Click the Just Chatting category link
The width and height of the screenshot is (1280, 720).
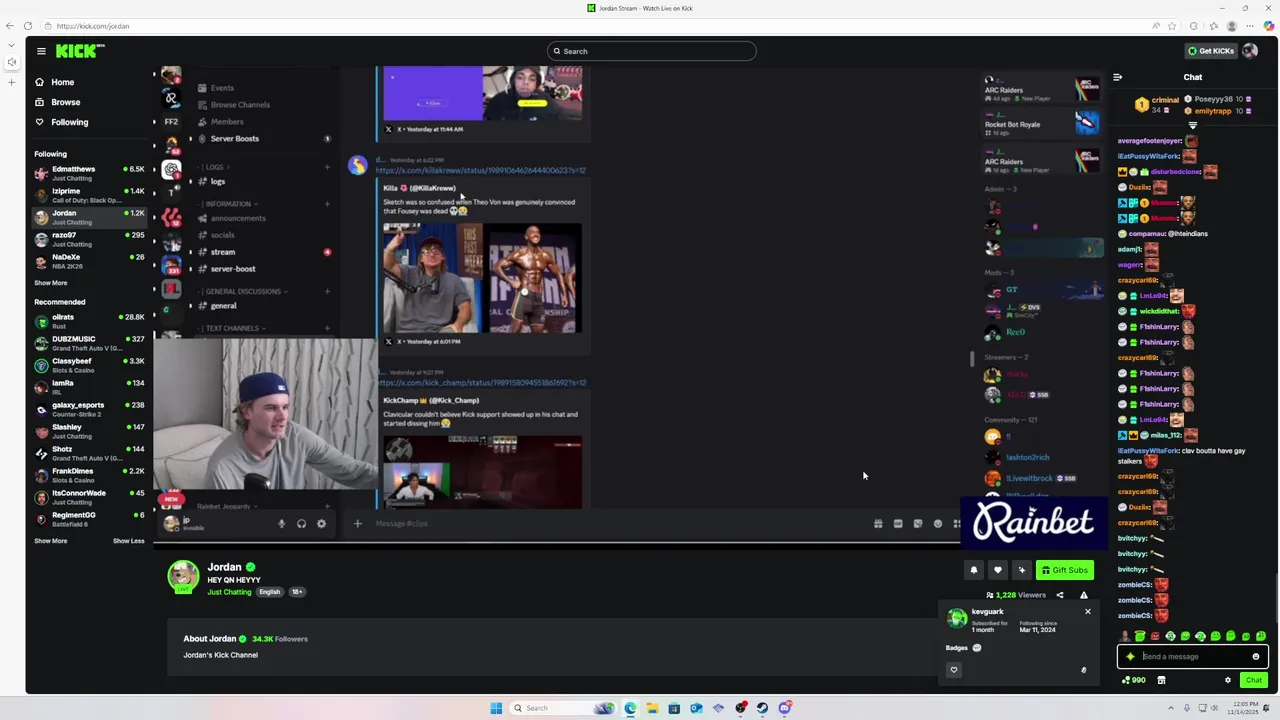pos(229,592)
